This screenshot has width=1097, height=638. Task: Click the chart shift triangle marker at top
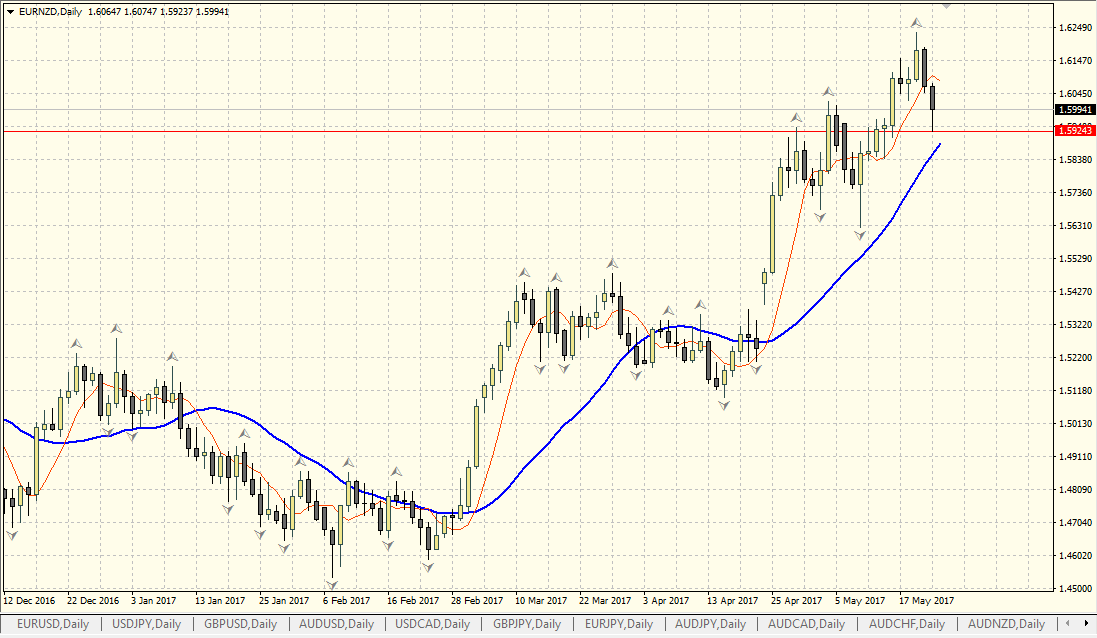[x=946, y=6]
